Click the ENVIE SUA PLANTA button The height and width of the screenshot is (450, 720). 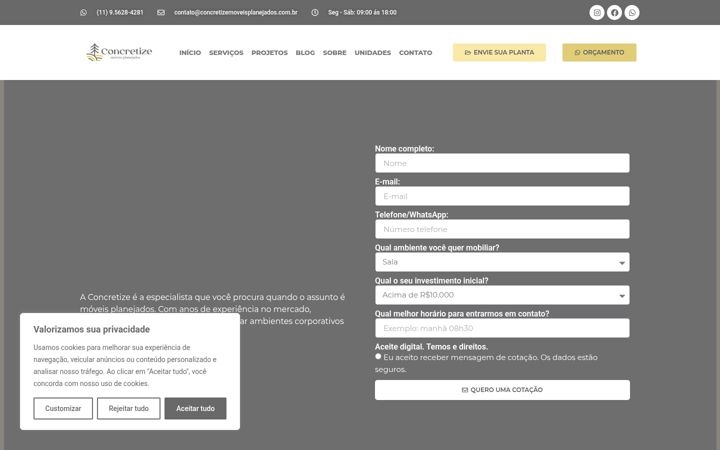[499, 52]
